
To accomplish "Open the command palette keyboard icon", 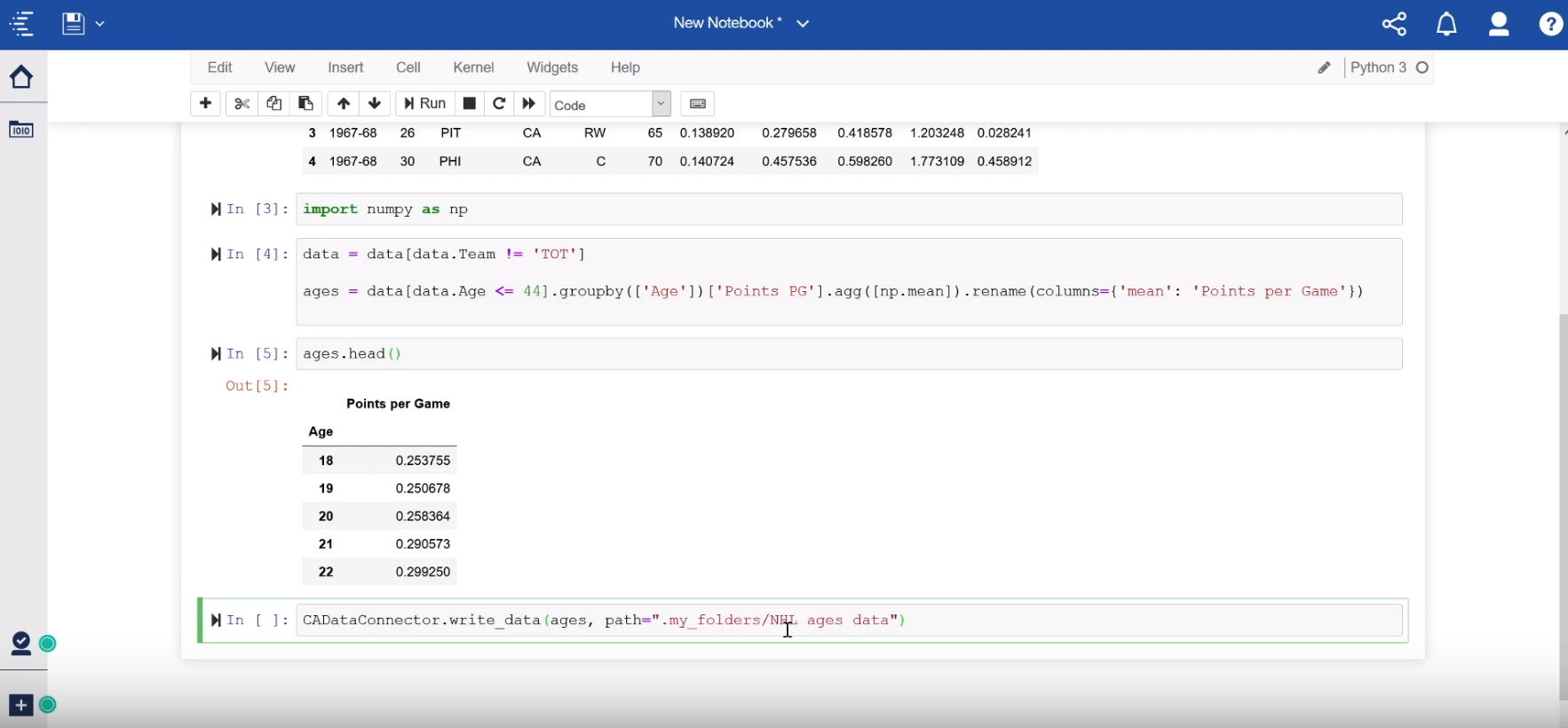I will coord(698,104).
